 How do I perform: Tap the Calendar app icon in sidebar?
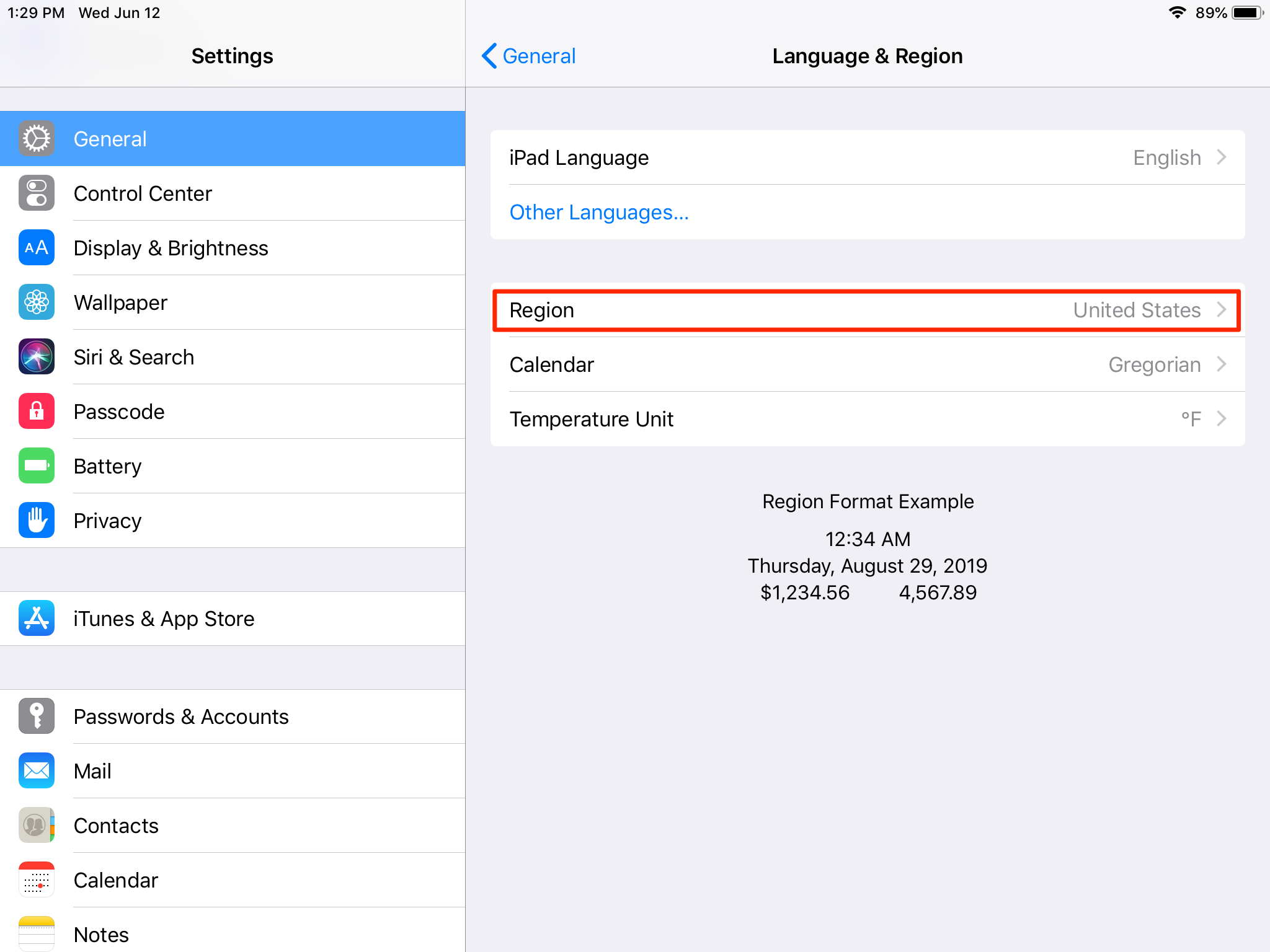click(x=37, y=880)
